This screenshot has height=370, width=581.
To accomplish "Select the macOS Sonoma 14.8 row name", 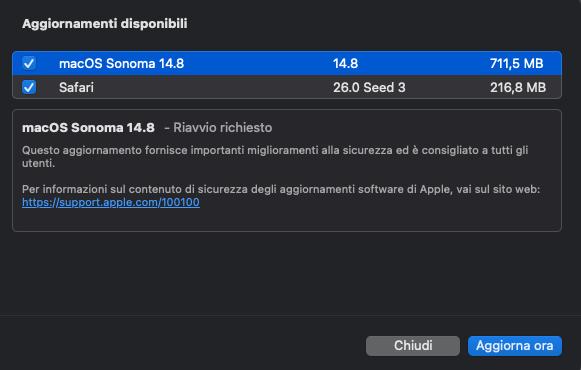I will coord(122,63).
